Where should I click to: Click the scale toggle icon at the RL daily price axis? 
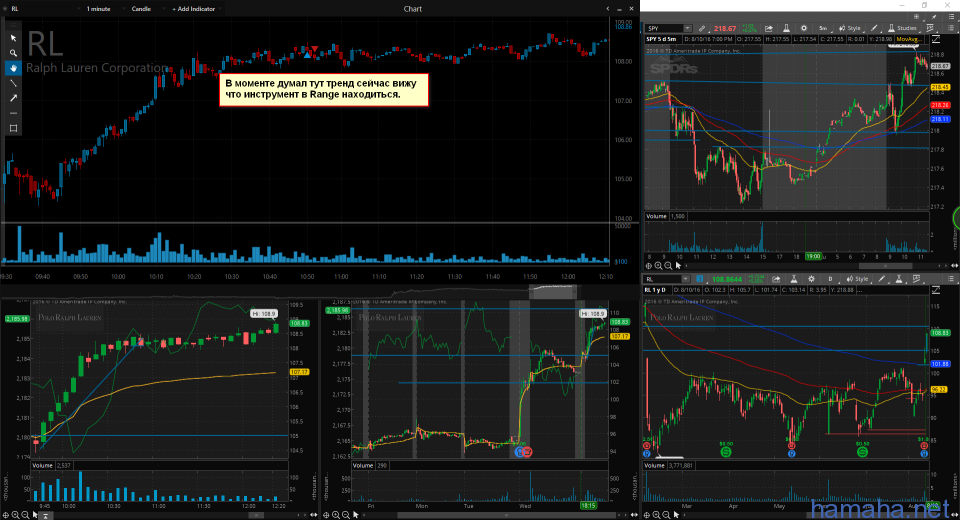(x=936, y=290)
